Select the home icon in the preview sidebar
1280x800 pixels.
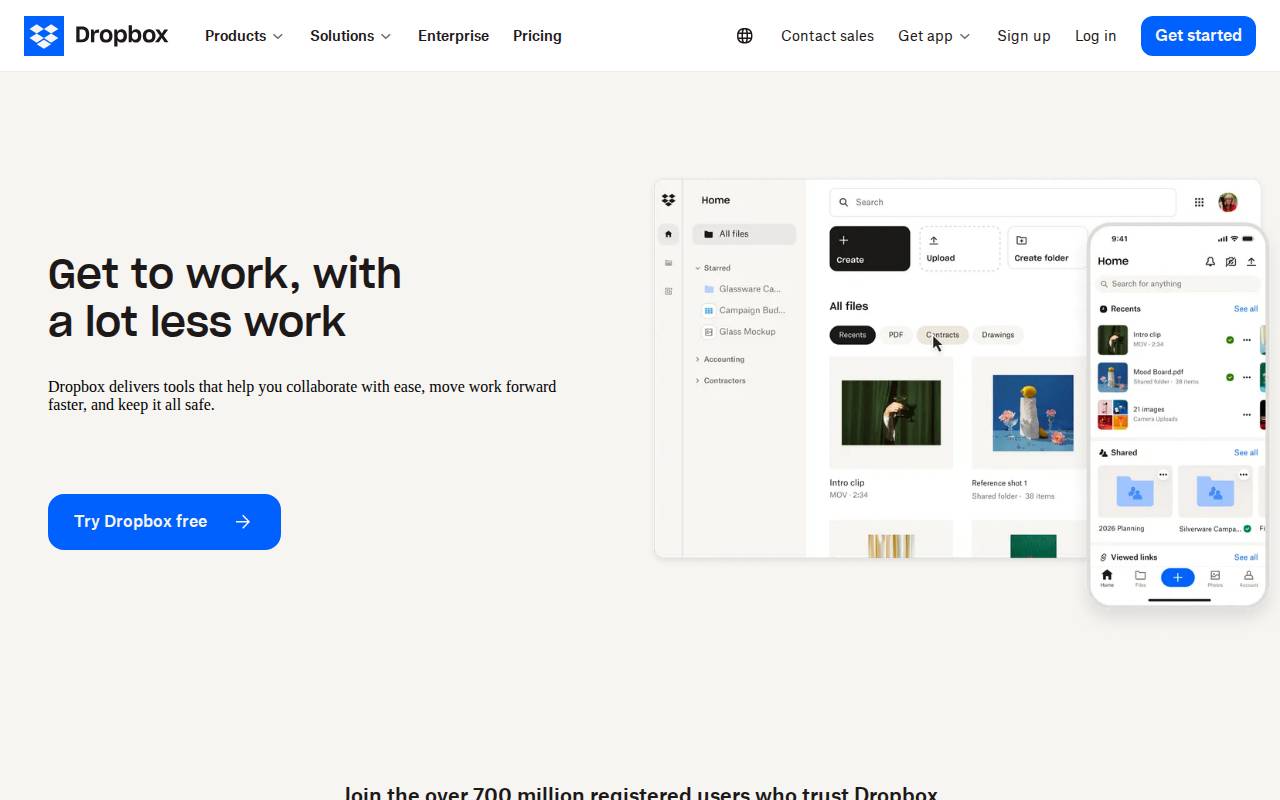(669, 234)
